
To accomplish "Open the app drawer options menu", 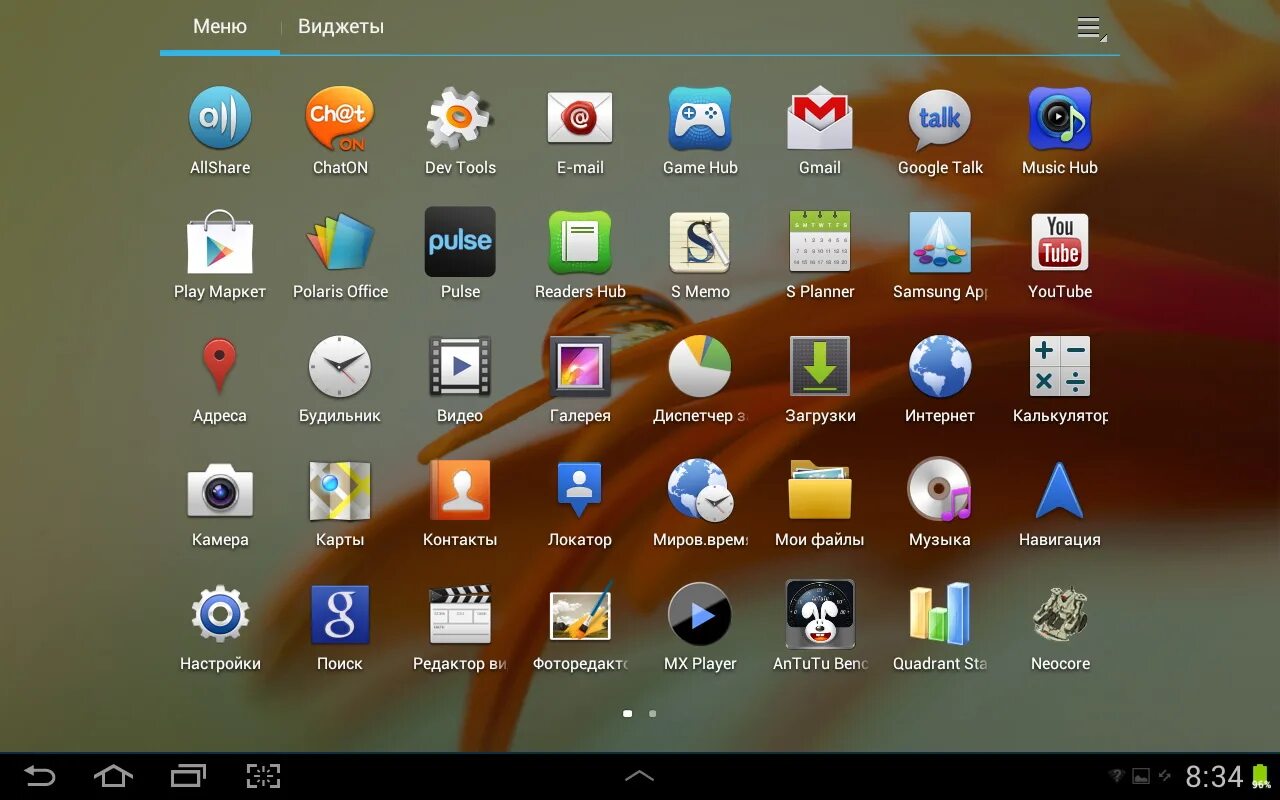I will pos(1091,28).
